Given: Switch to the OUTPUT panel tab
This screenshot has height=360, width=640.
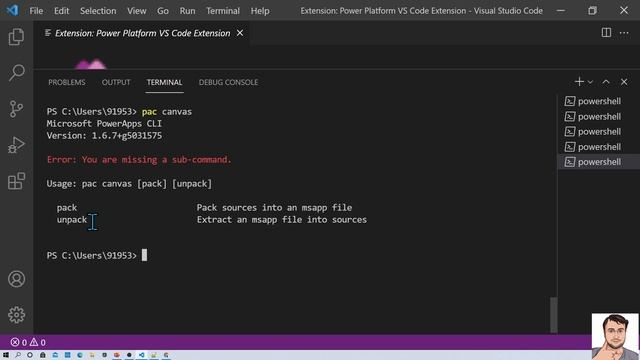Looking at the screenshot, I should tap(116, 82).
